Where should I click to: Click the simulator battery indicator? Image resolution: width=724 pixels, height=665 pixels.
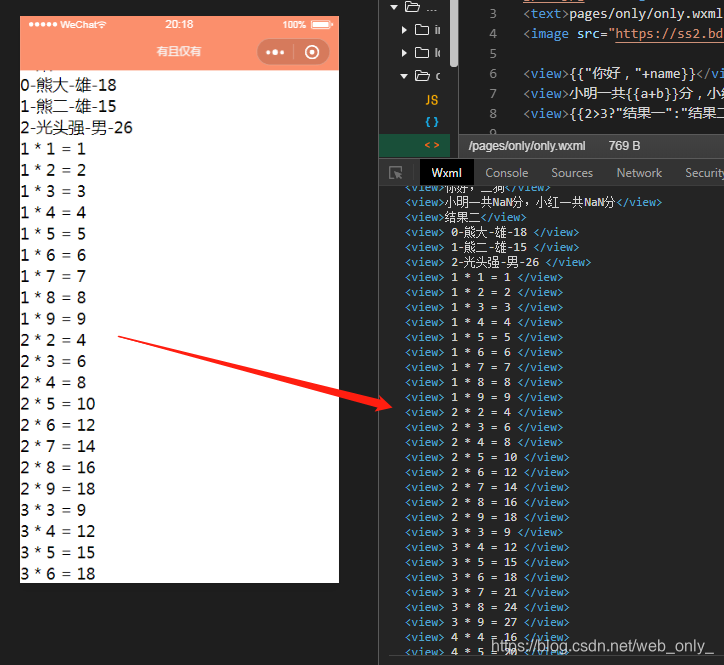[321, 24]
